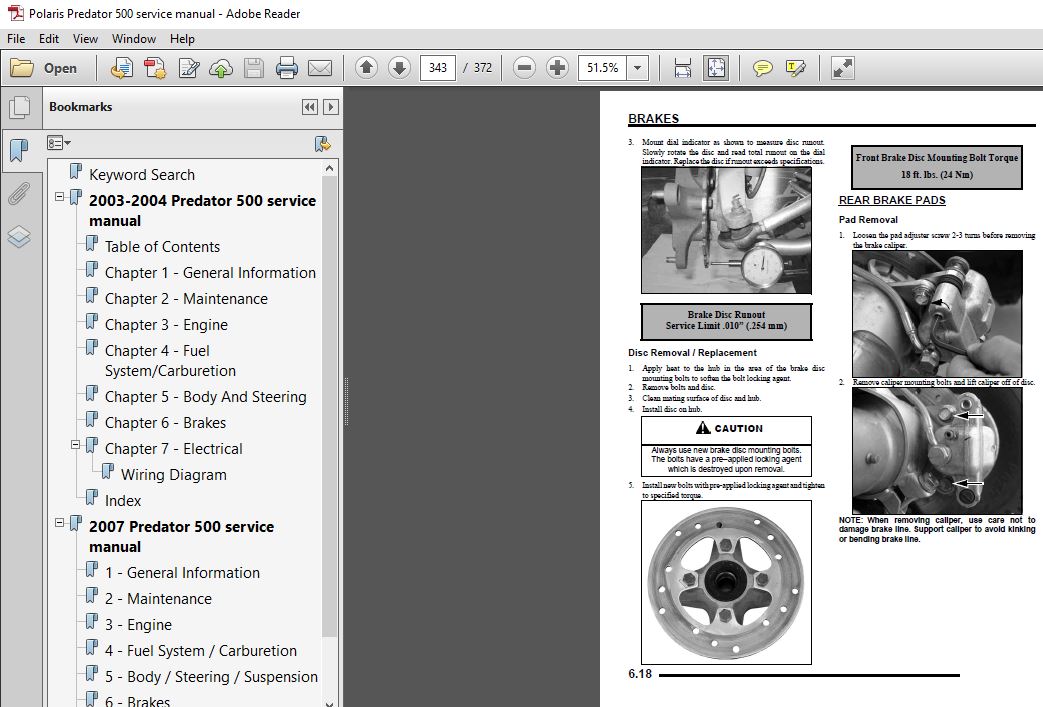Screen dimensions: 1043x707
Task: Collapse the Bookmarks navigation pane
Action: (309, 107)
